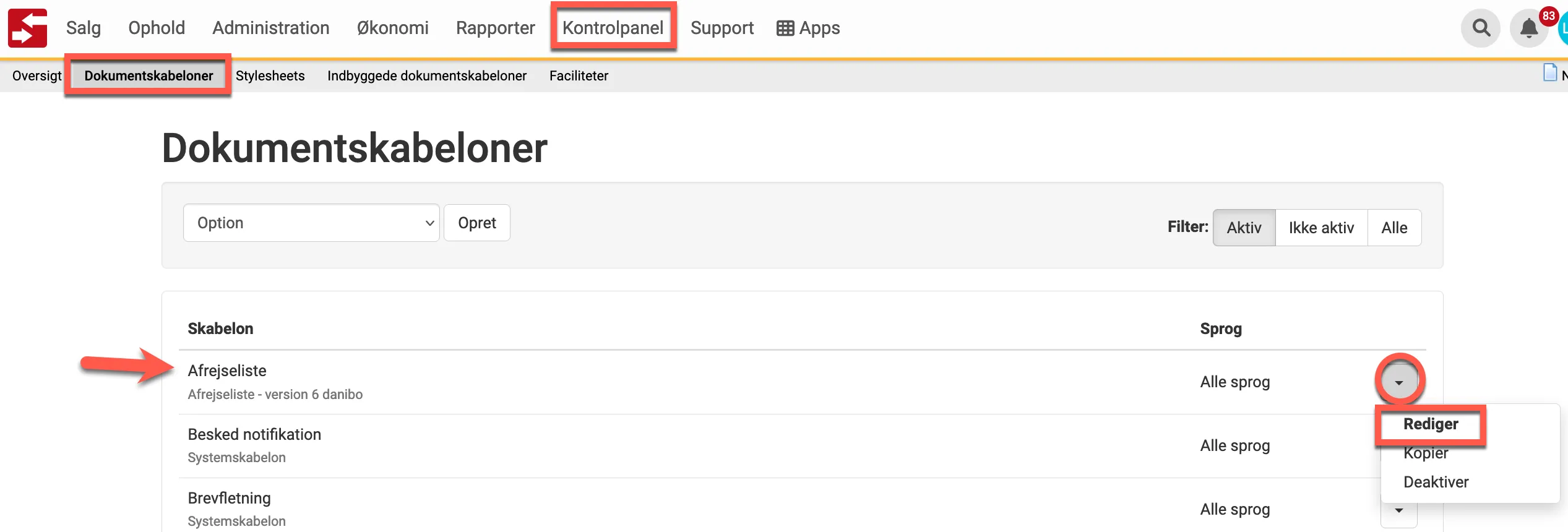
Task: Expand the Brevfletning actions dropdown arrow
Action: tap(1399, 511)
